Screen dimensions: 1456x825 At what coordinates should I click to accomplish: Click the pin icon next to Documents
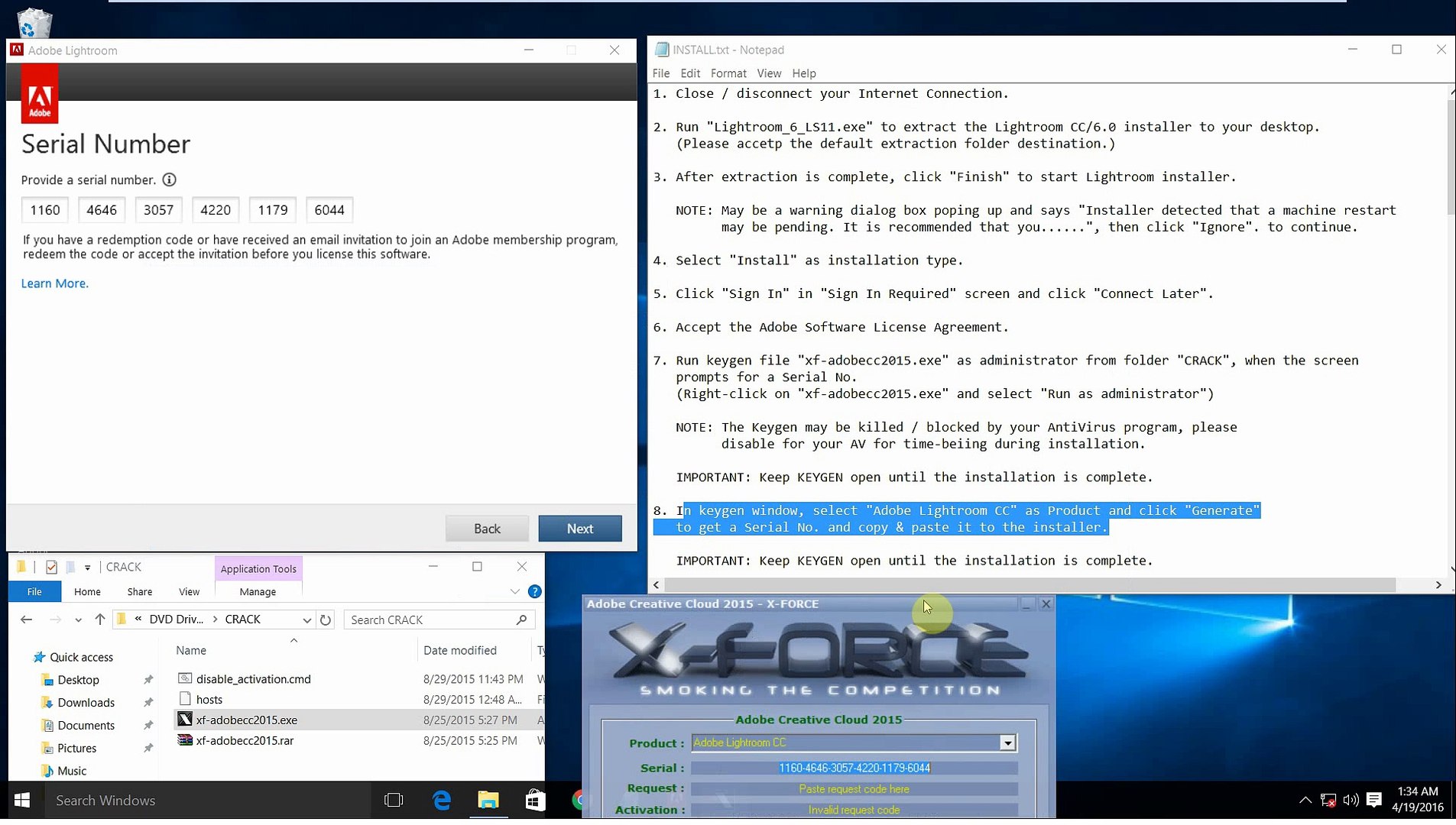(148, 726)
